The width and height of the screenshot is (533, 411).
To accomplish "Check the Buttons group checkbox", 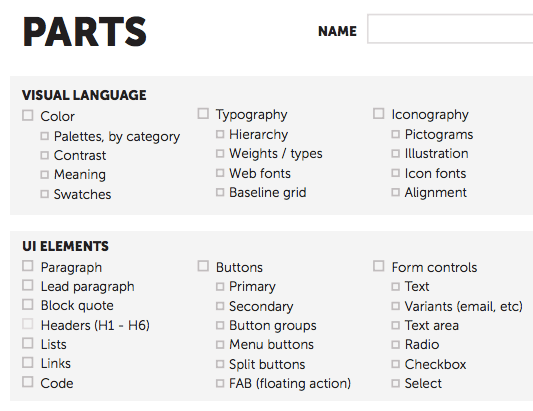I will click(203, 266).
